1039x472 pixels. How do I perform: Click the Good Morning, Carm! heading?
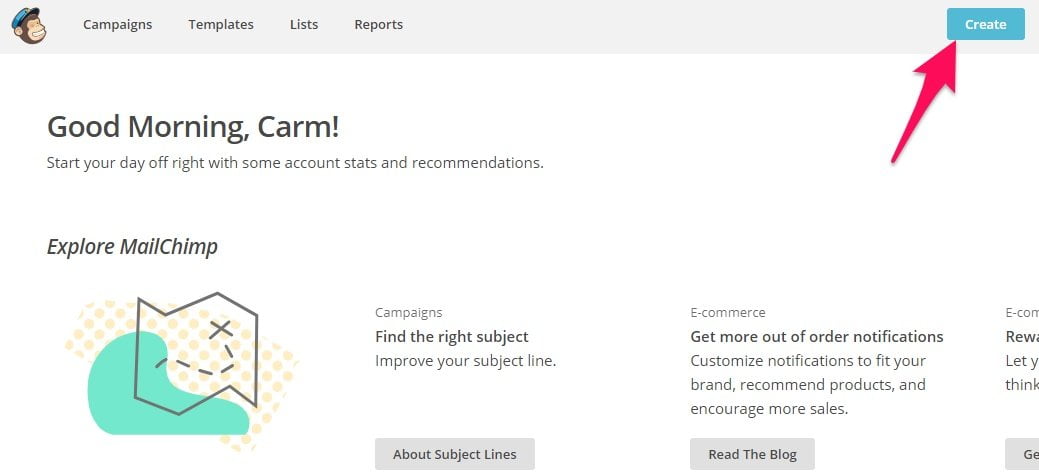193,126
